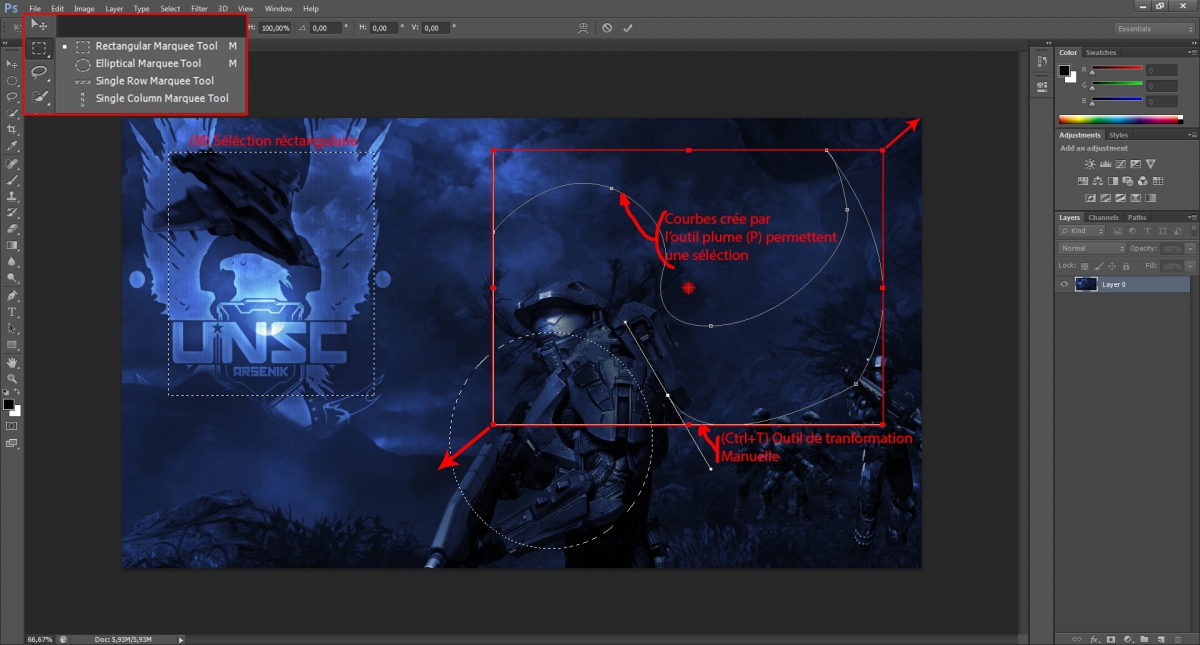This screenshot has height=645, width=1200.
Task: Open the File menu
Action: click(x=35, y=8)
